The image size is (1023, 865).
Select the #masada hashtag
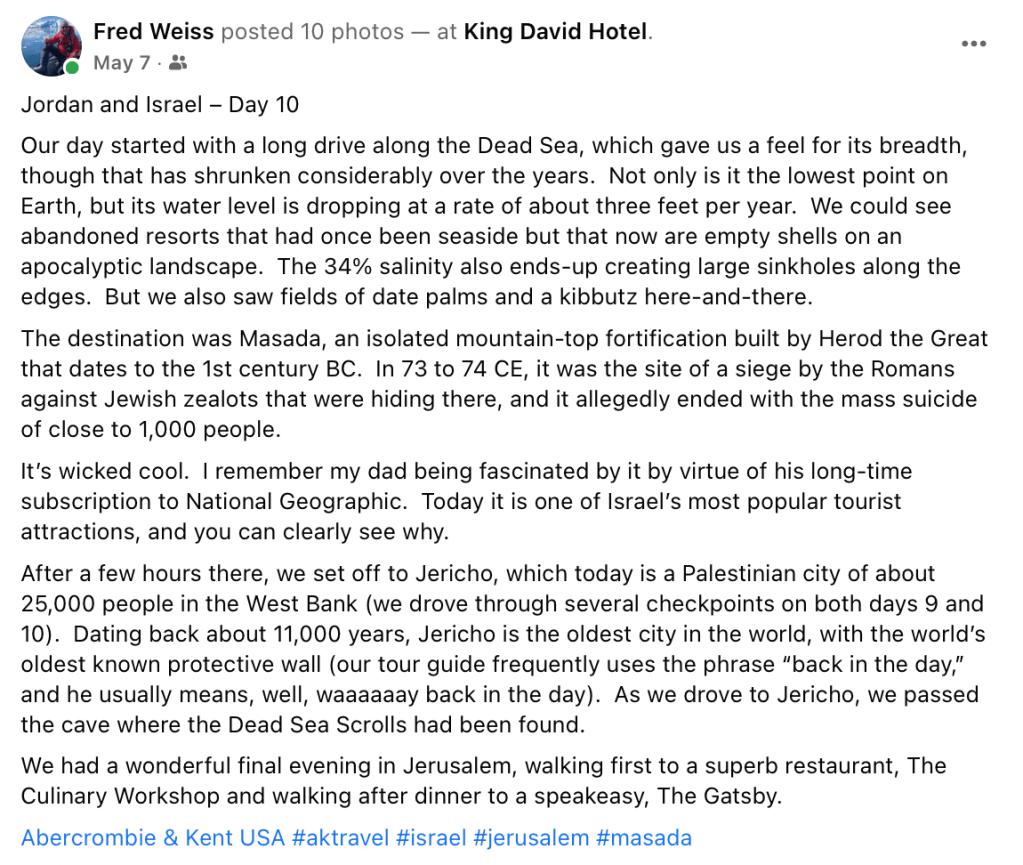point(643,838)
